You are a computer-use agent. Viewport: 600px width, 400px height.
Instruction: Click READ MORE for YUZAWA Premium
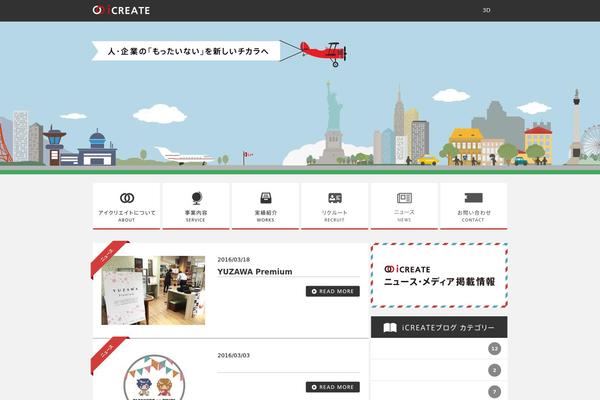click(333, 291)
